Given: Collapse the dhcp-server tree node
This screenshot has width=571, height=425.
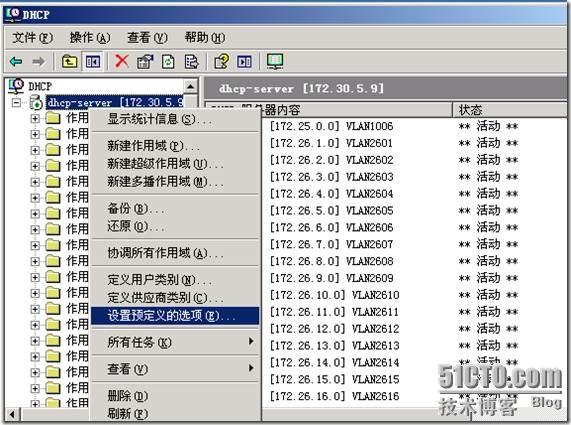Looking at the screenshot, I should pos(16,103).
